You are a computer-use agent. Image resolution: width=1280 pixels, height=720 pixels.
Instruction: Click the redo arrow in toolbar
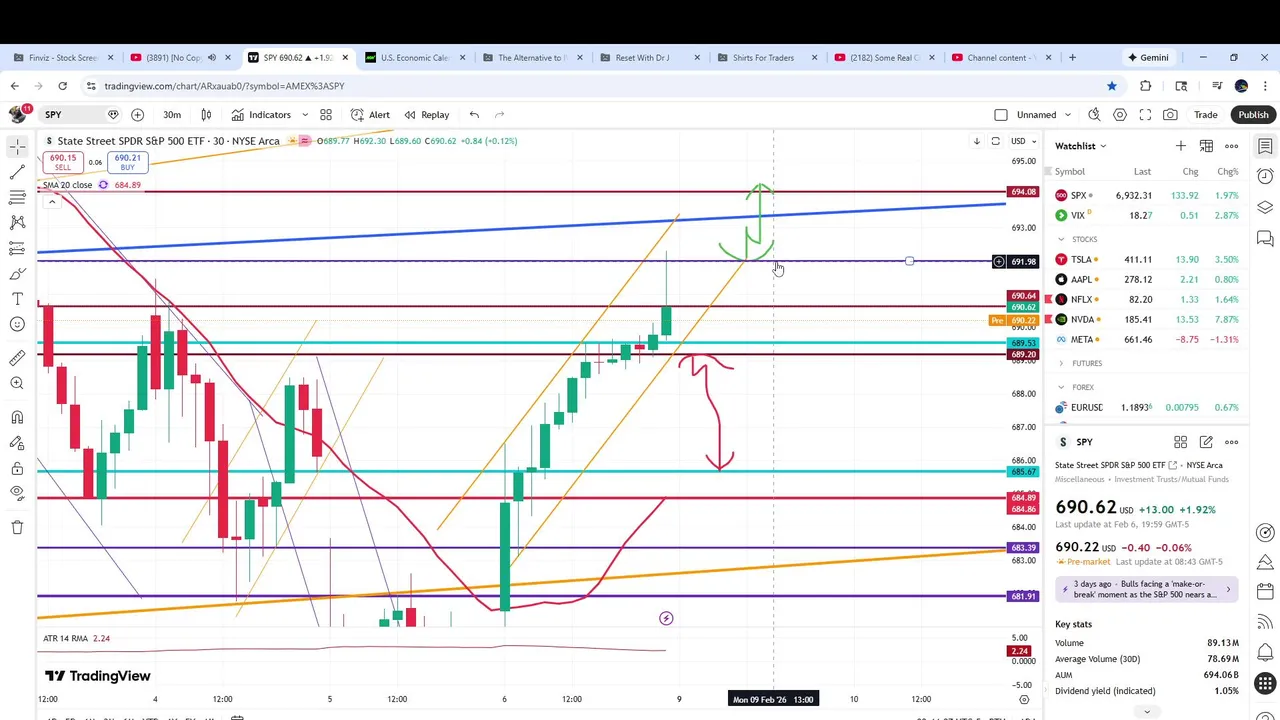[500, 115]
